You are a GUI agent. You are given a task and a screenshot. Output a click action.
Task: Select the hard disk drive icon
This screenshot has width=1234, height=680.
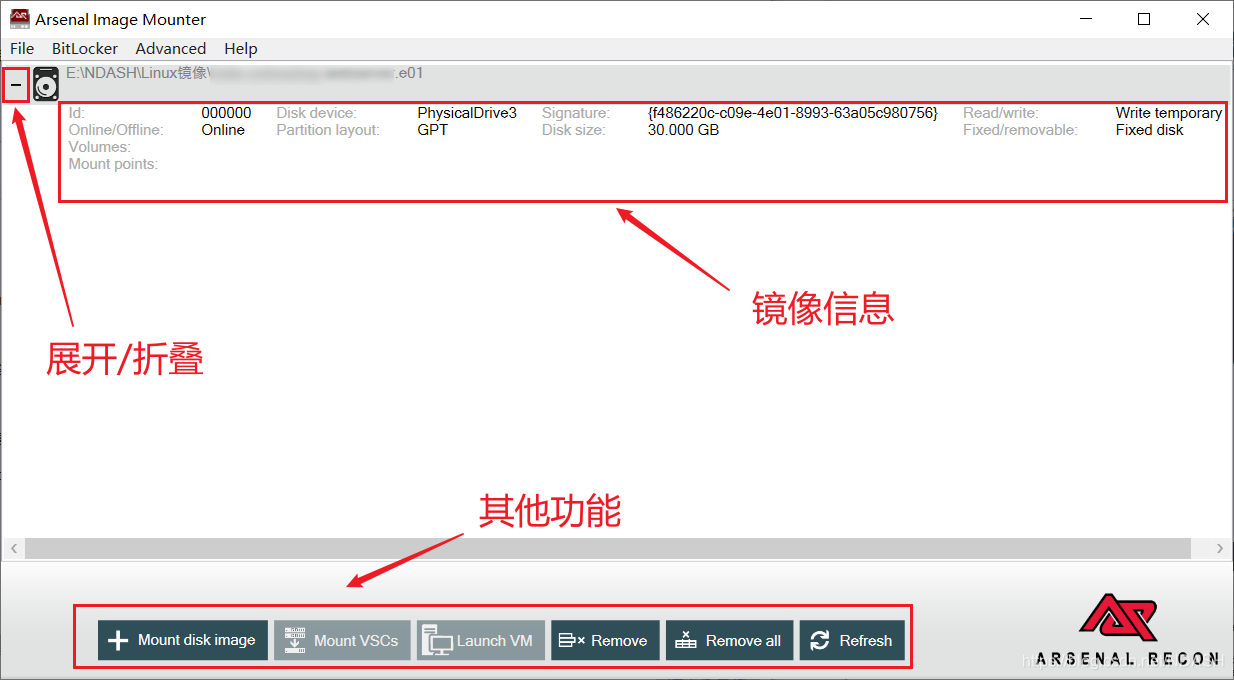pyautogui.click(x=46, y=85)
